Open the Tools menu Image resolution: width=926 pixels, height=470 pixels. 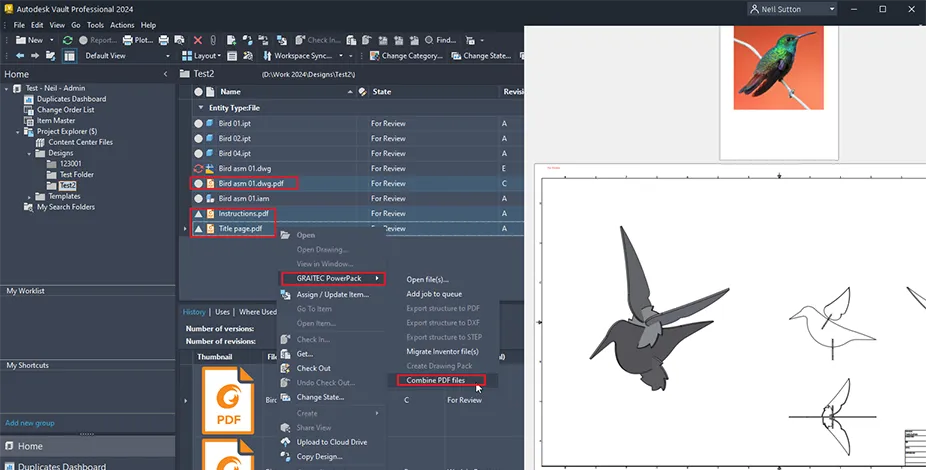coord(95,25)
